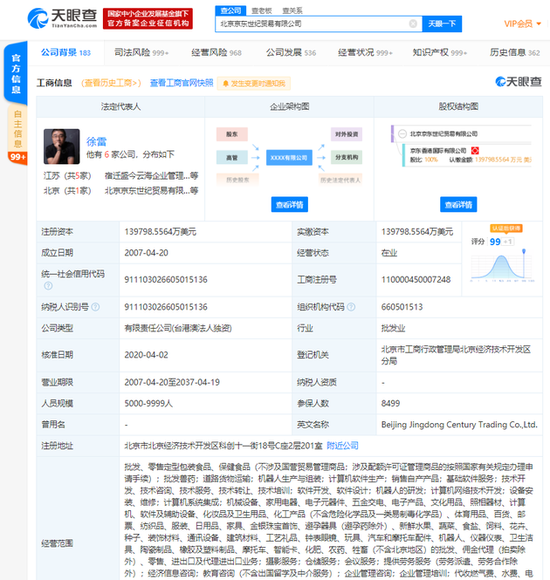Image resolution: width=550 pixels, height=580 pixels.
Task: Click the 附近公司 link after address
Action: click(343, 446)
